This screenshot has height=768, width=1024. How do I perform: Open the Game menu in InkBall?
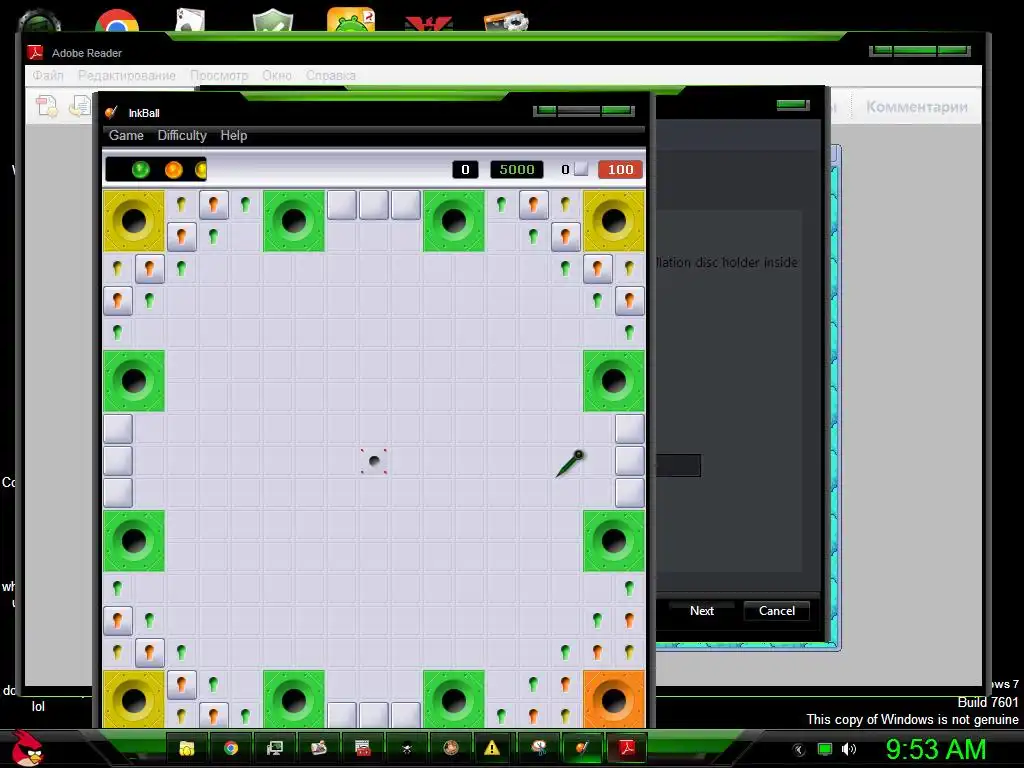coord(126,135)
